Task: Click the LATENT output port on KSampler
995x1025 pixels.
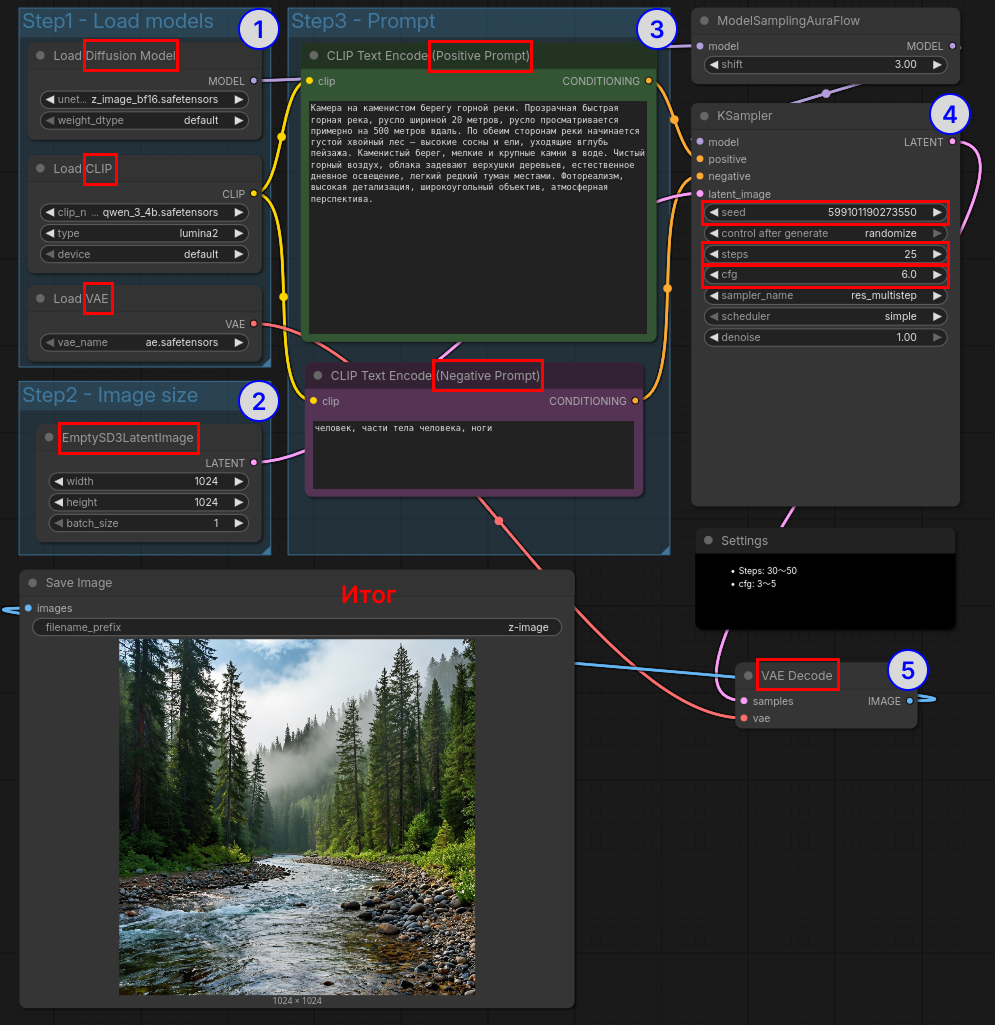Action: 951,142
